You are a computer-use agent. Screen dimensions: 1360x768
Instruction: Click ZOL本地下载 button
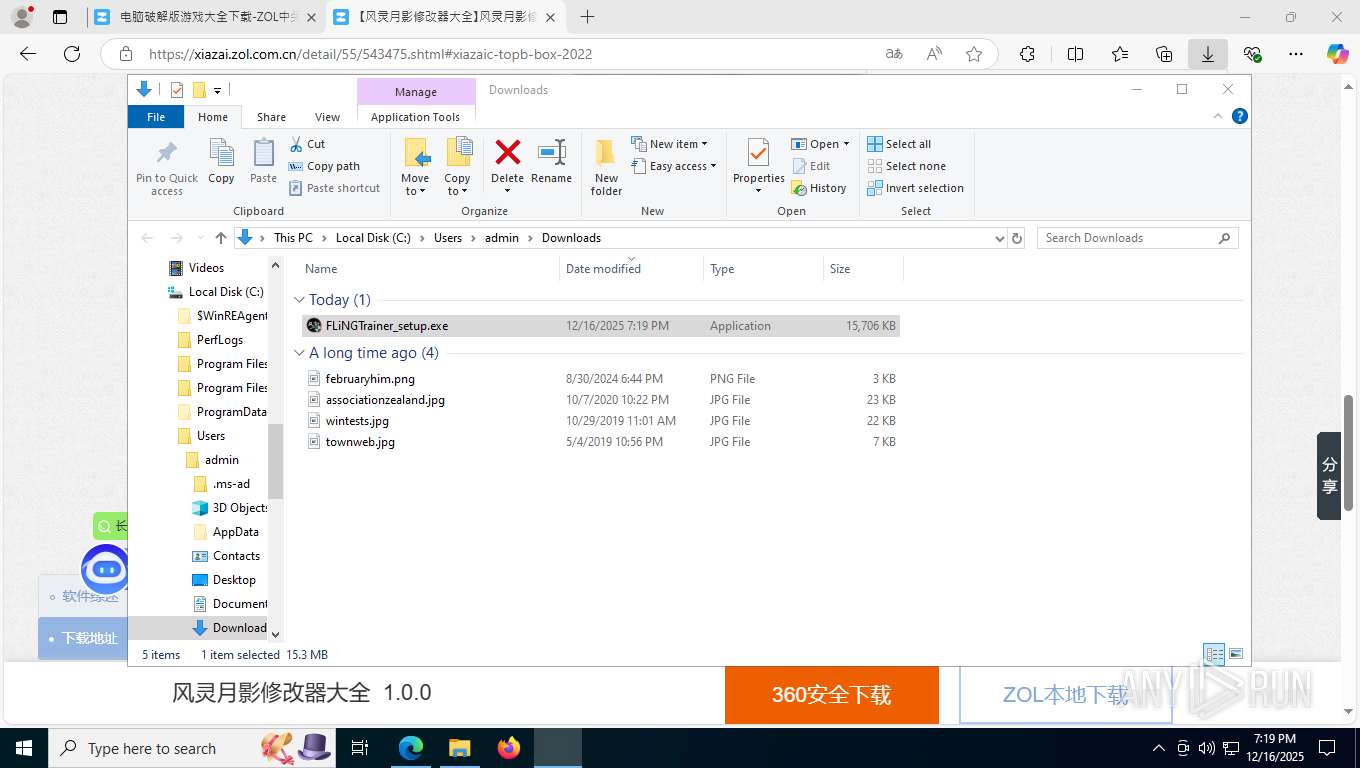pyautogui.click(x=1066, y=695)
